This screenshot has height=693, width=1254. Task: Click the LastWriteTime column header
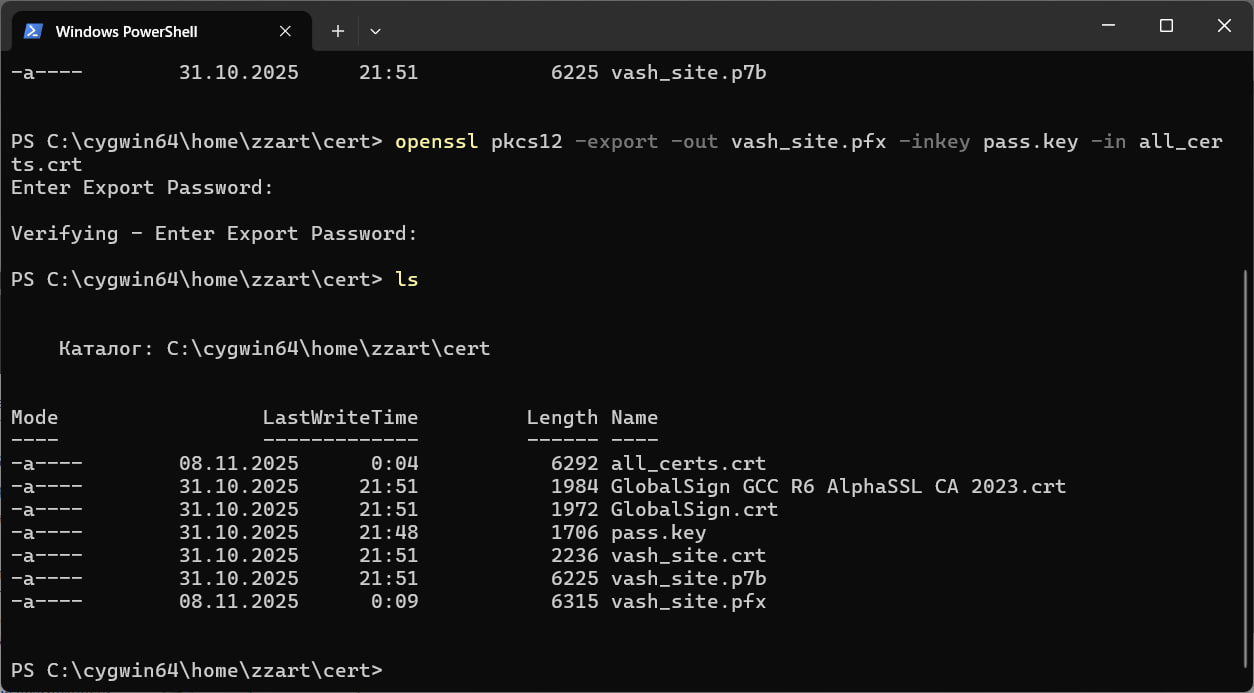(x=340, y=418)
